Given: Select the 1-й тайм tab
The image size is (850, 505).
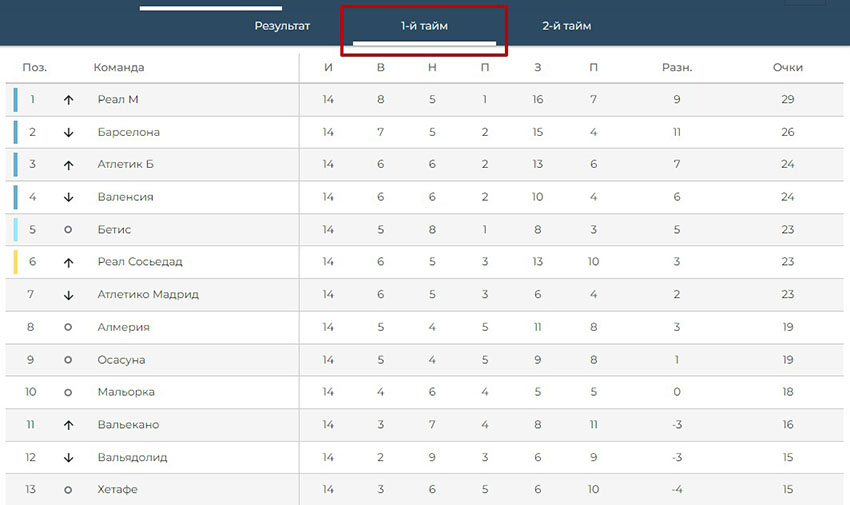Looking at the screenshot, I should [x=424, y=26].
